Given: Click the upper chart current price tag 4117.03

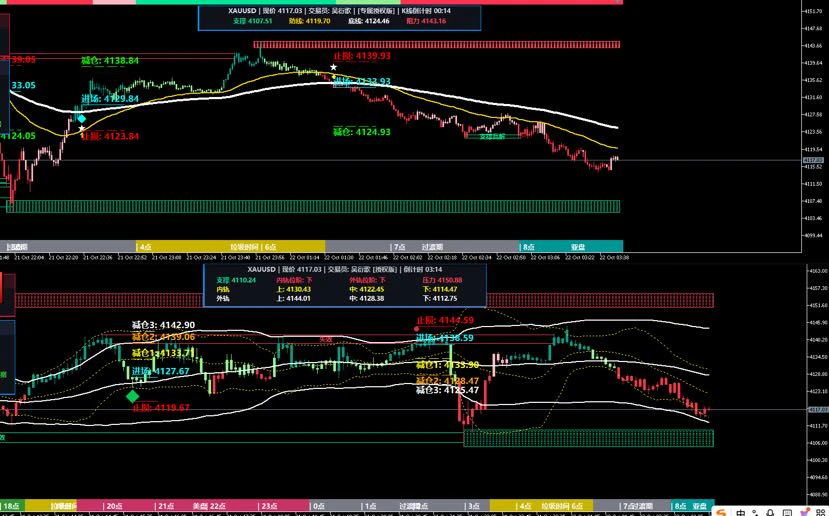Looking at the screenshot, I should point(813,160).
